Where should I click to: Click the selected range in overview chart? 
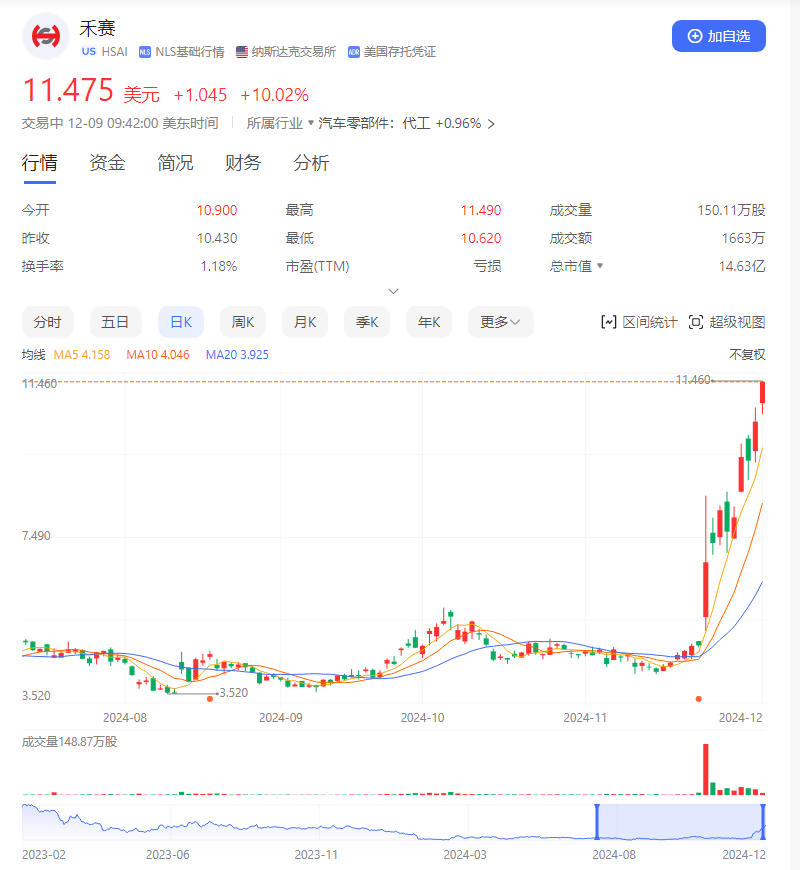pos(680,822)
